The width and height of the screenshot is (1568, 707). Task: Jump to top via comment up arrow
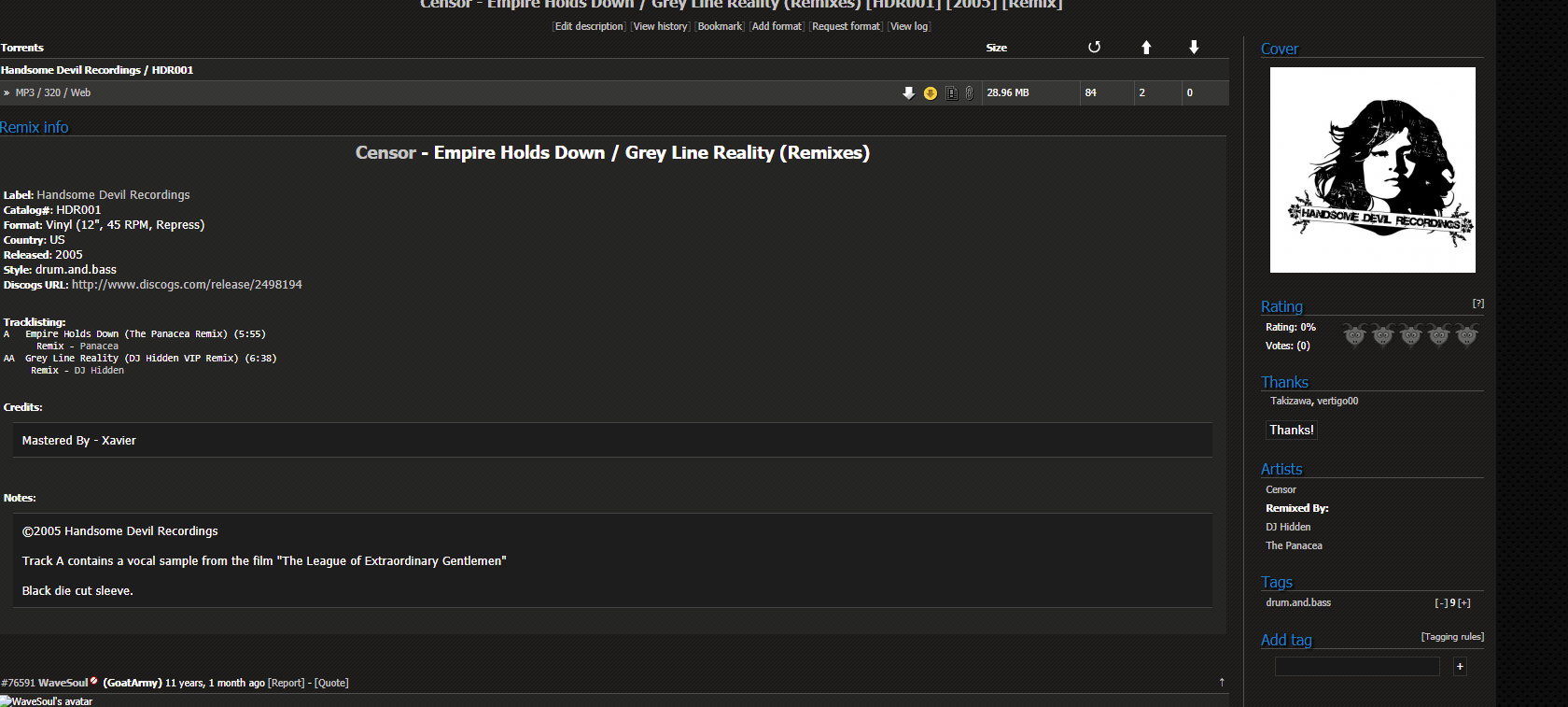(x=1222, y=683)
